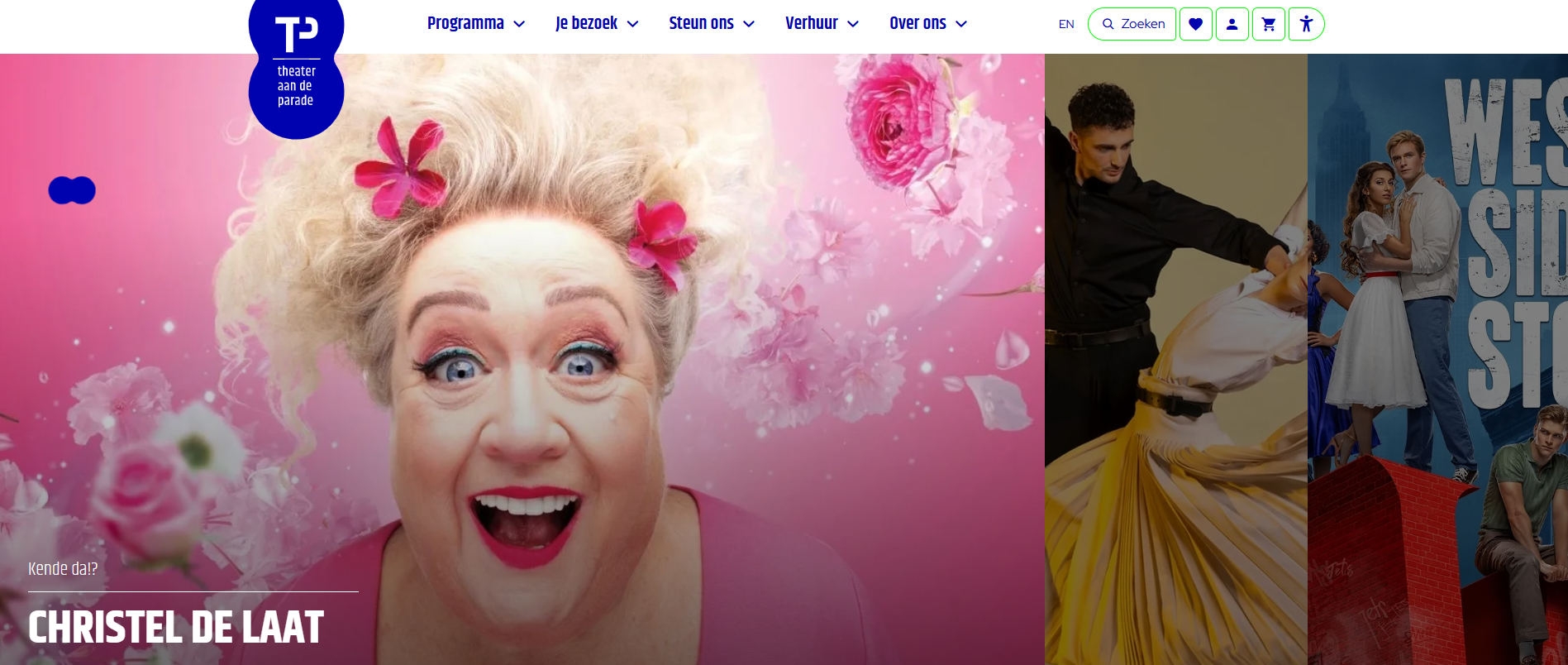Open the favorites heart icon
The height and width of the screenshot is (665, 1568).
pyautogui.click(x=1195, y=24)
